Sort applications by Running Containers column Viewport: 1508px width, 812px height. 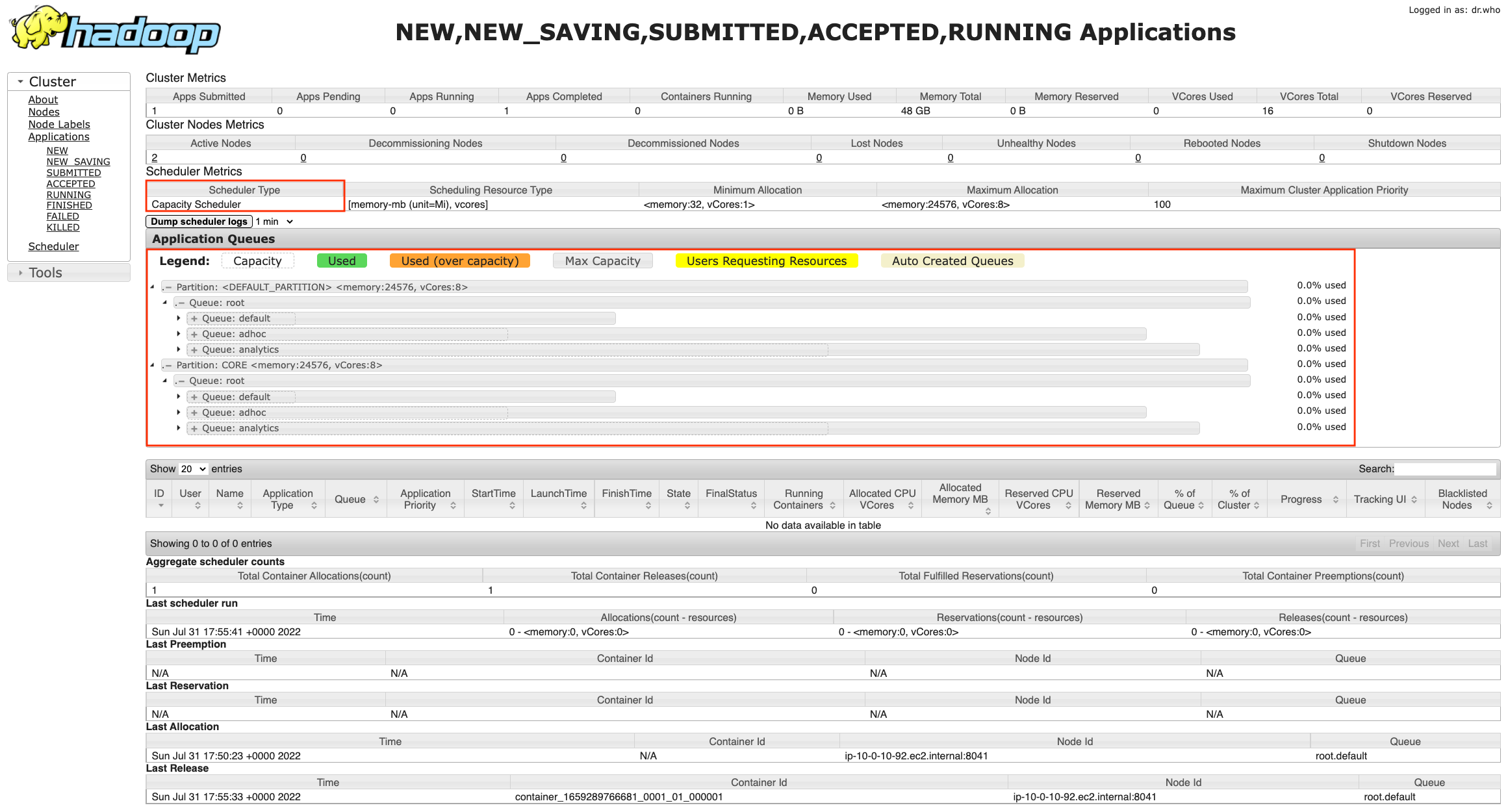point(803,499)
